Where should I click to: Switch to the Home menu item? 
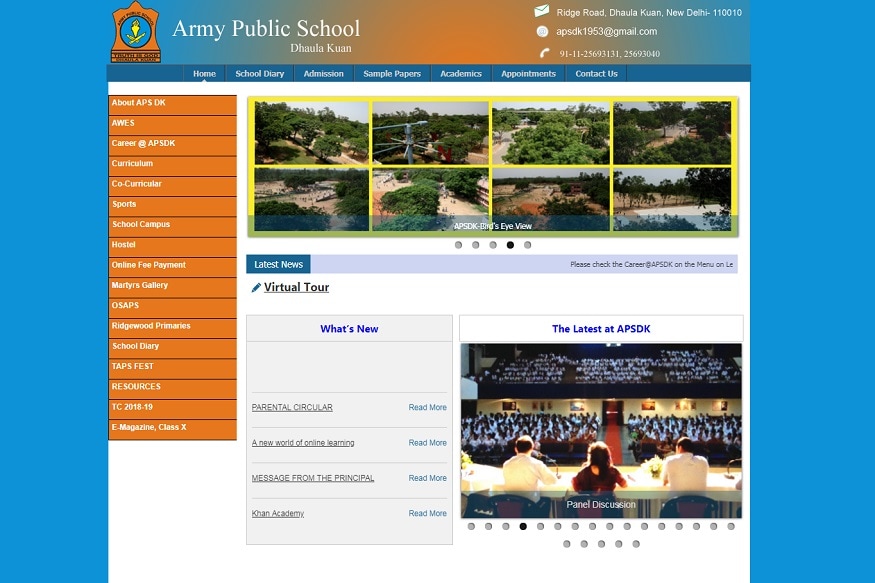click(x=204, y=73)
